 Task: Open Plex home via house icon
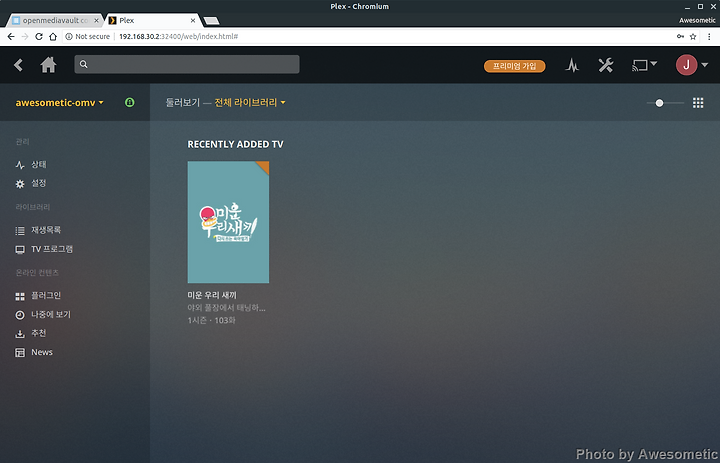click(x=48, y=65)
